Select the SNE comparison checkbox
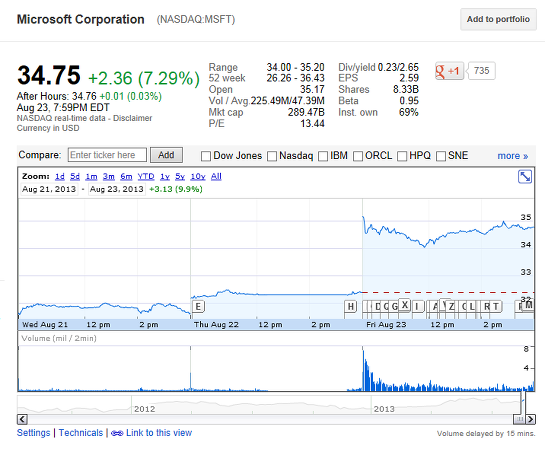Screen dimensions: 545x452 click(x=441, y=156)
